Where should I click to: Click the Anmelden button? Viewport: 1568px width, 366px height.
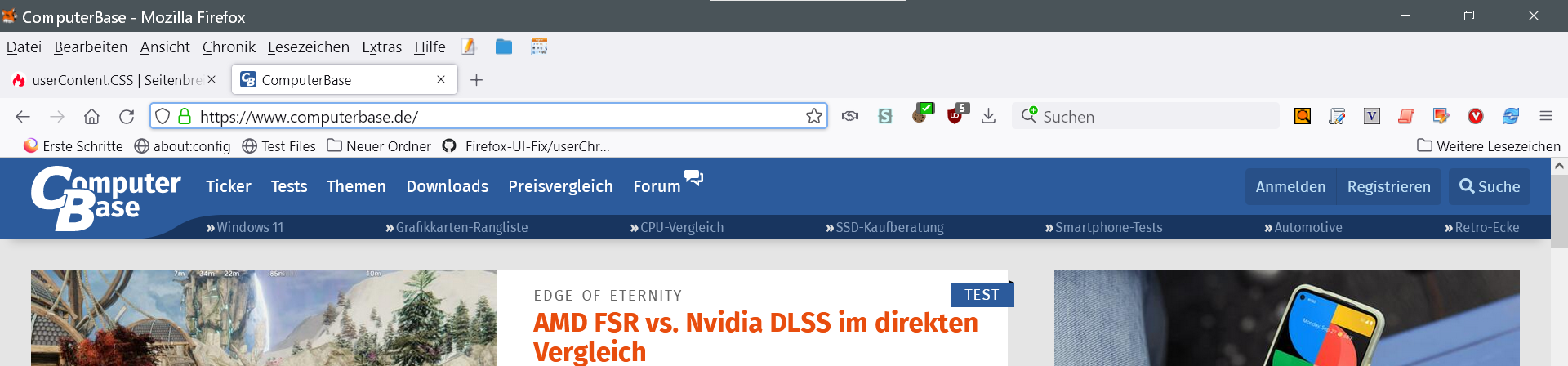(x=1290, y=186)
